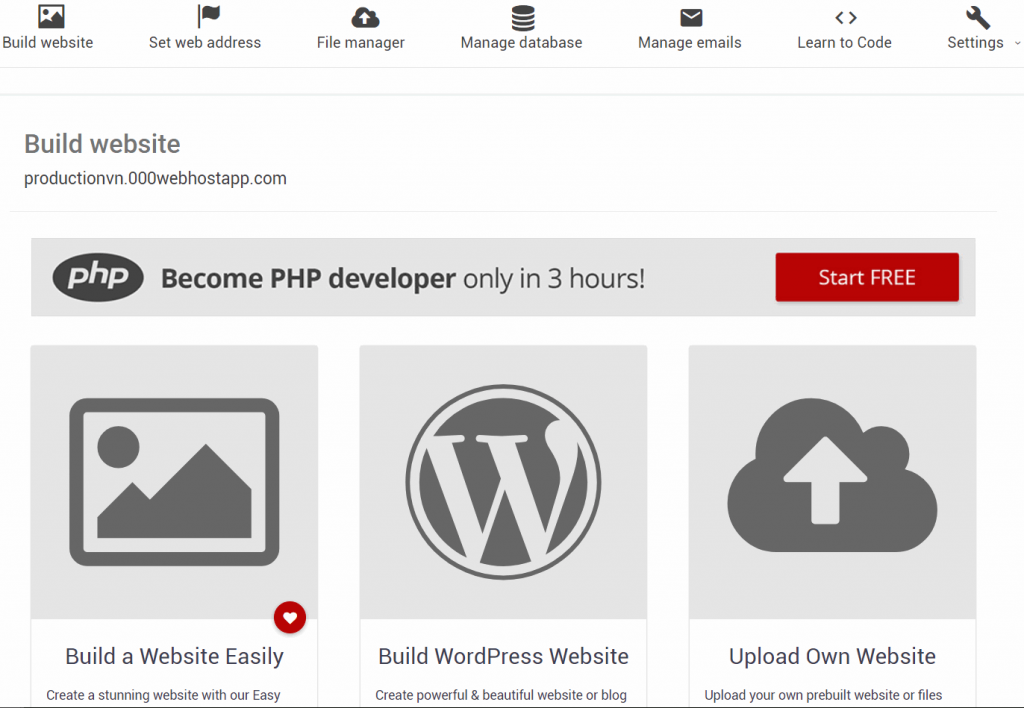
Task: Open productionvn.000webhostapp.com site address
Action: click(155, 178)
